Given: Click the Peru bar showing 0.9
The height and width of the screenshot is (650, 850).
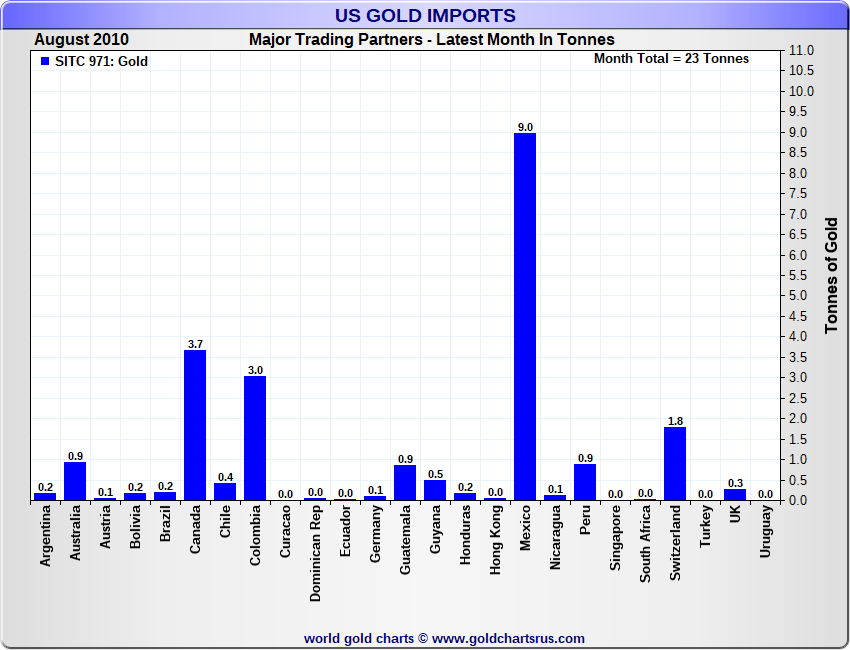Looking at the screenshot, I should [x=585, y=482].
